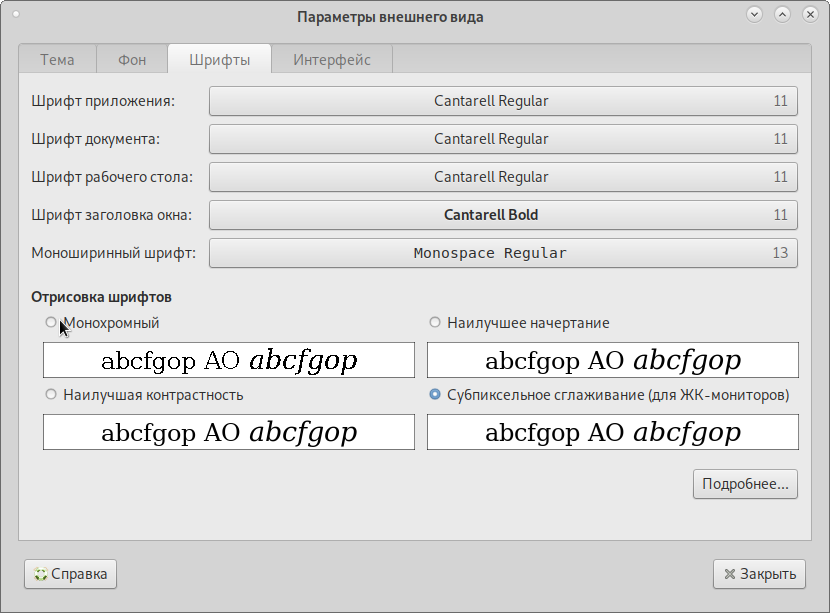830x613 pixels.
Task: Open the document font chooser button
Action: click(502, 139)
